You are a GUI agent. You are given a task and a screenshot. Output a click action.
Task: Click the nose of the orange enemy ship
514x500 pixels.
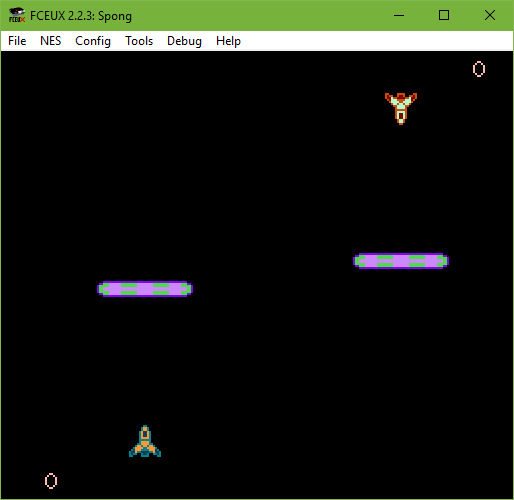(401, 121)
